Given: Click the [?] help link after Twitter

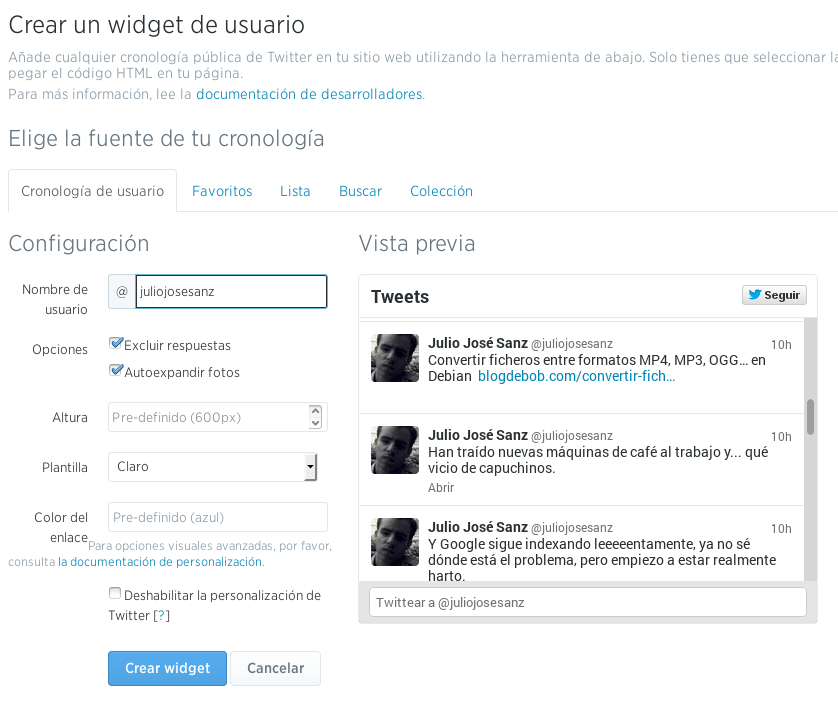Looking at the screenshot, I should click(x=161, y=616).
